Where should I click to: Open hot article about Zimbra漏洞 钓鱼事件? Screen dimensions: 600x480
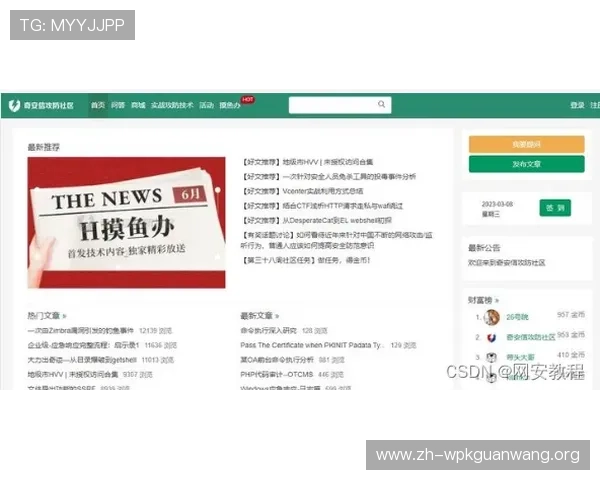pos(81,330)
